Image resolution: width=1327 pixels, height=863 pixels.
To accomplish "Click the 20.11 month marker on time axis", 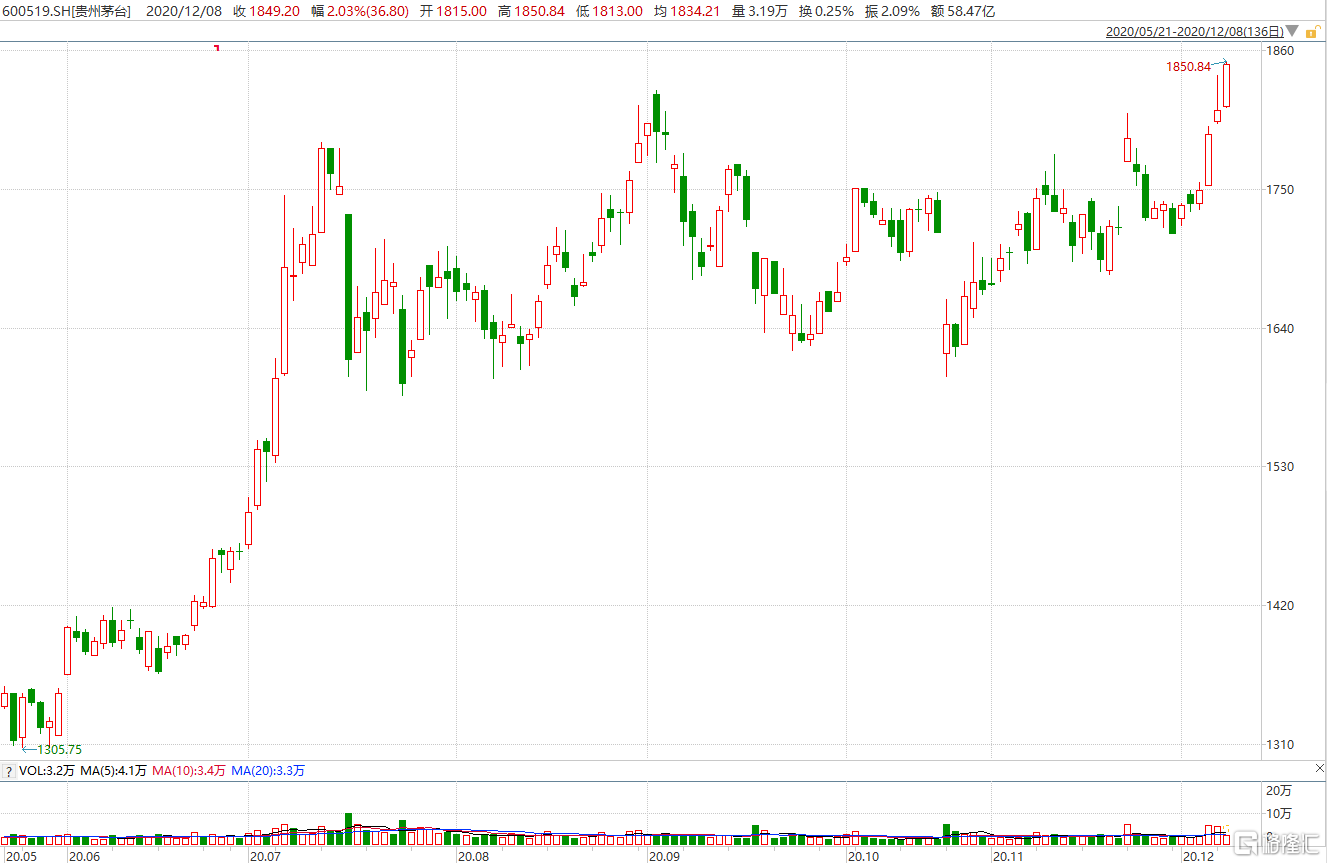I will click(1009, 856).
